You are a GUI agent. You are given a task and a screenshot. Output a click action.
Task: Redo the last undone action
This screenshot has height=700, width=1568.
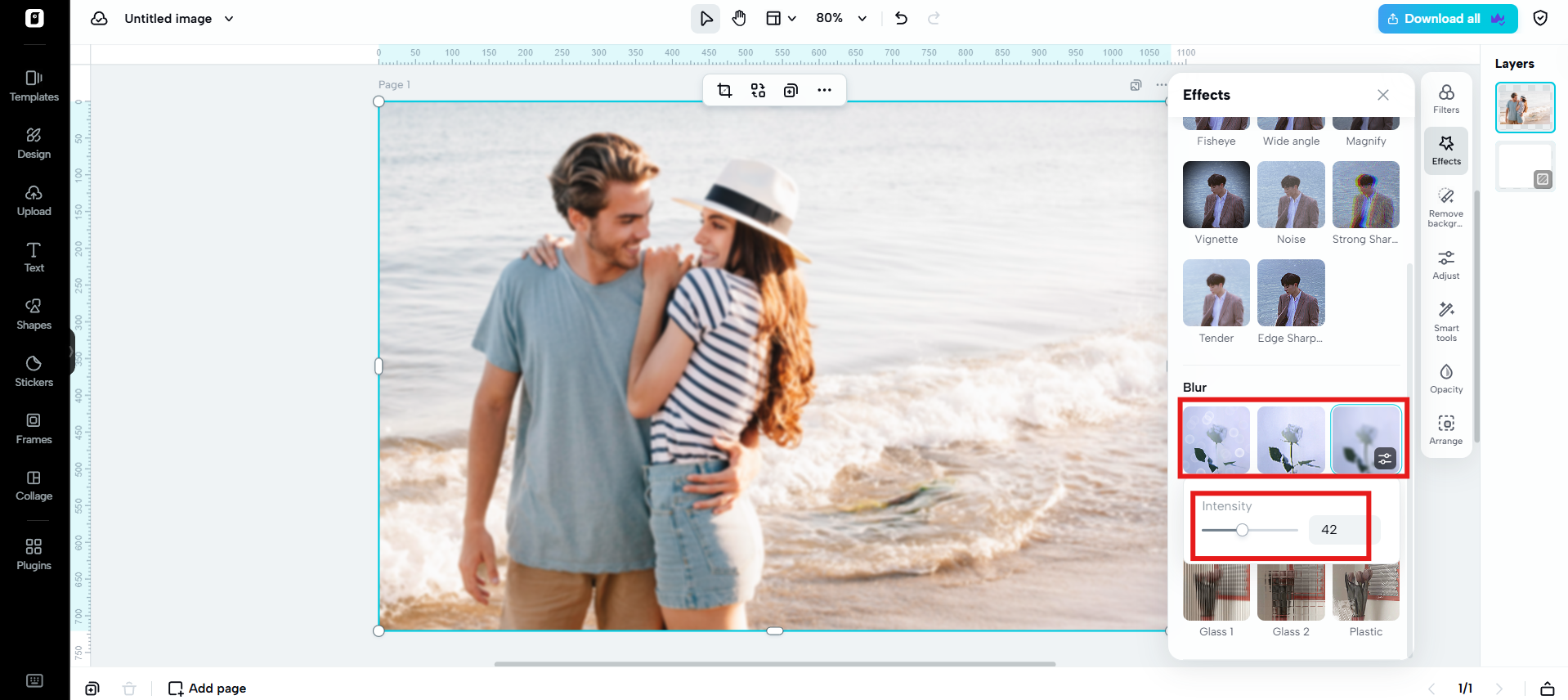(x=934, y=18)
